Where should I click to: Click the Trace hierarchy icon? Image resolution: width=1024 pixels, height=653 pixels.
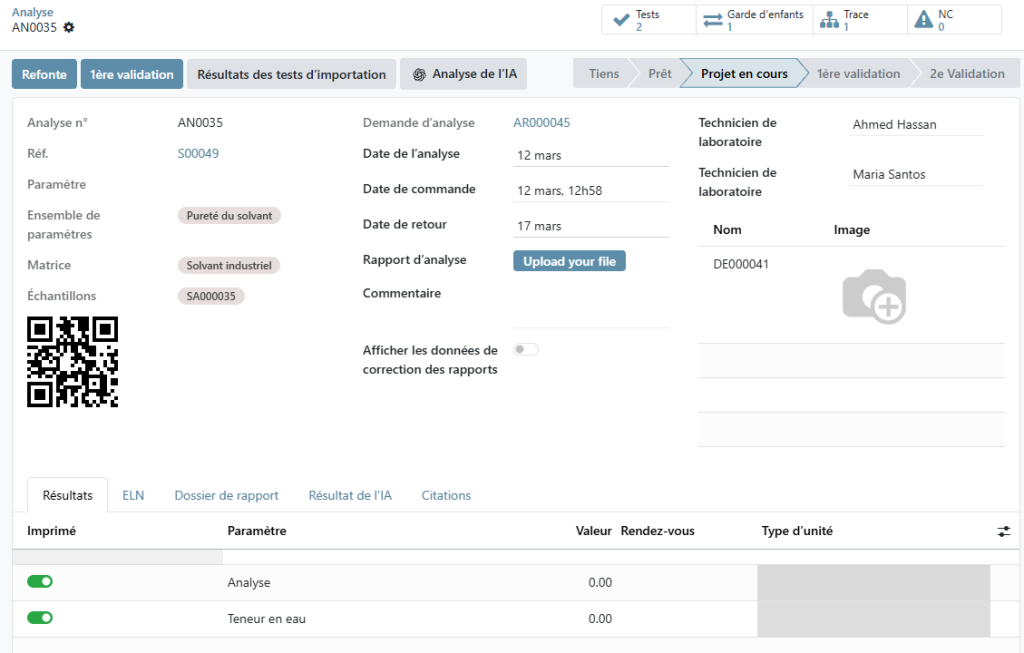pyautogui.click(x=831, y=18)
